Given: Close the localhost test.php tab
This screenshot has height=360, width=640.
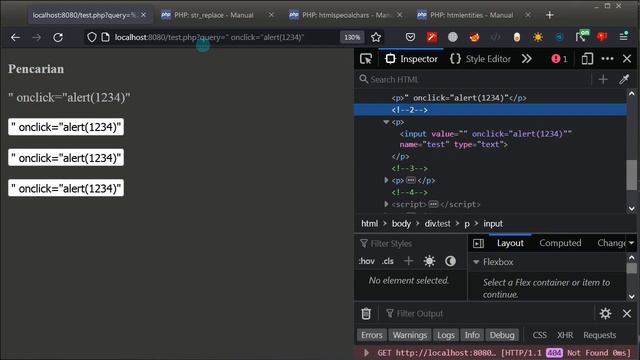Looking at the screenshot, I should [x=143, y=15].
